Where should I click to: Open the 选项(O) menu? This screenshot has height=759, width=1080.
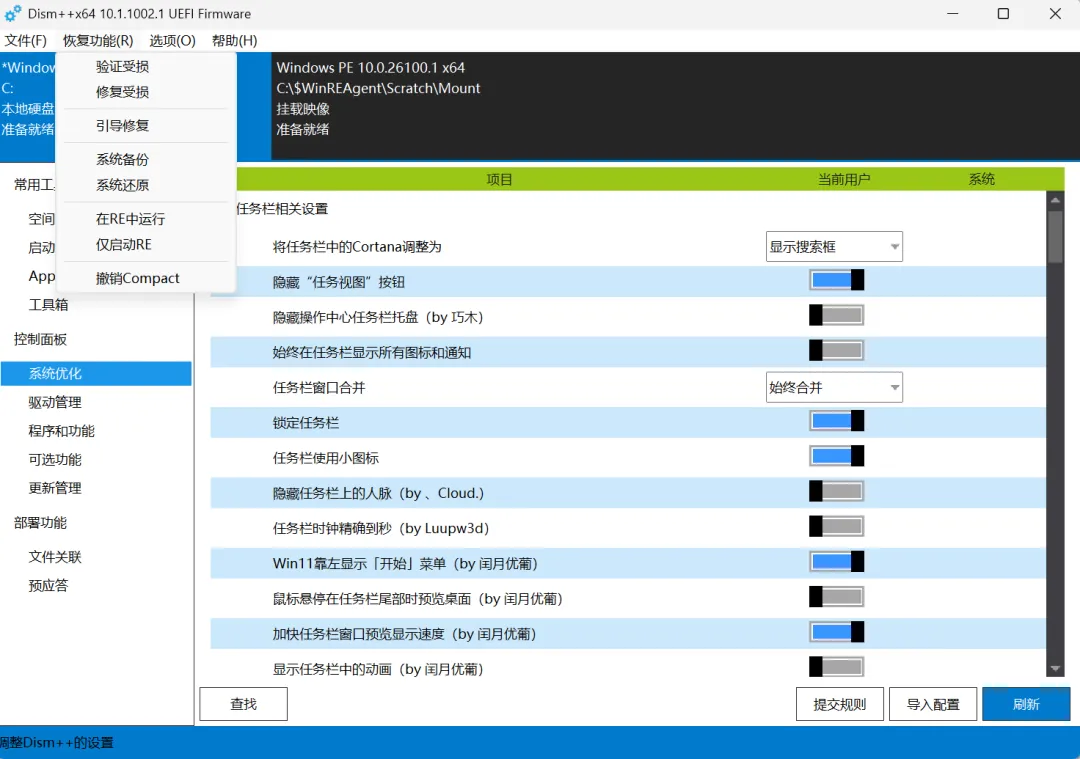(x=172, y=41)
